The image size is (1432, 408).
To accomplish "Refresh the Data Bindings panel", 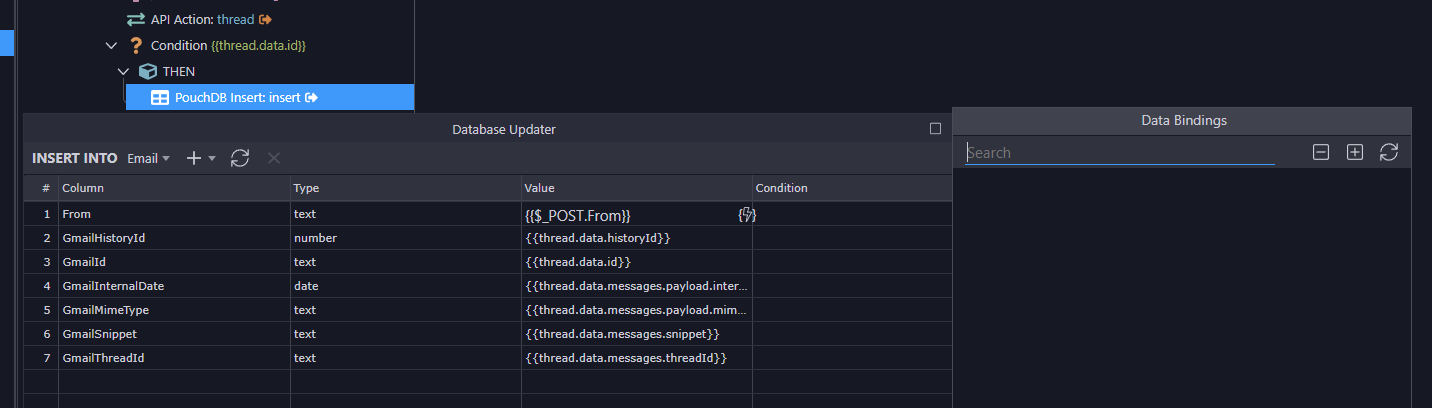I will 1388,152.
